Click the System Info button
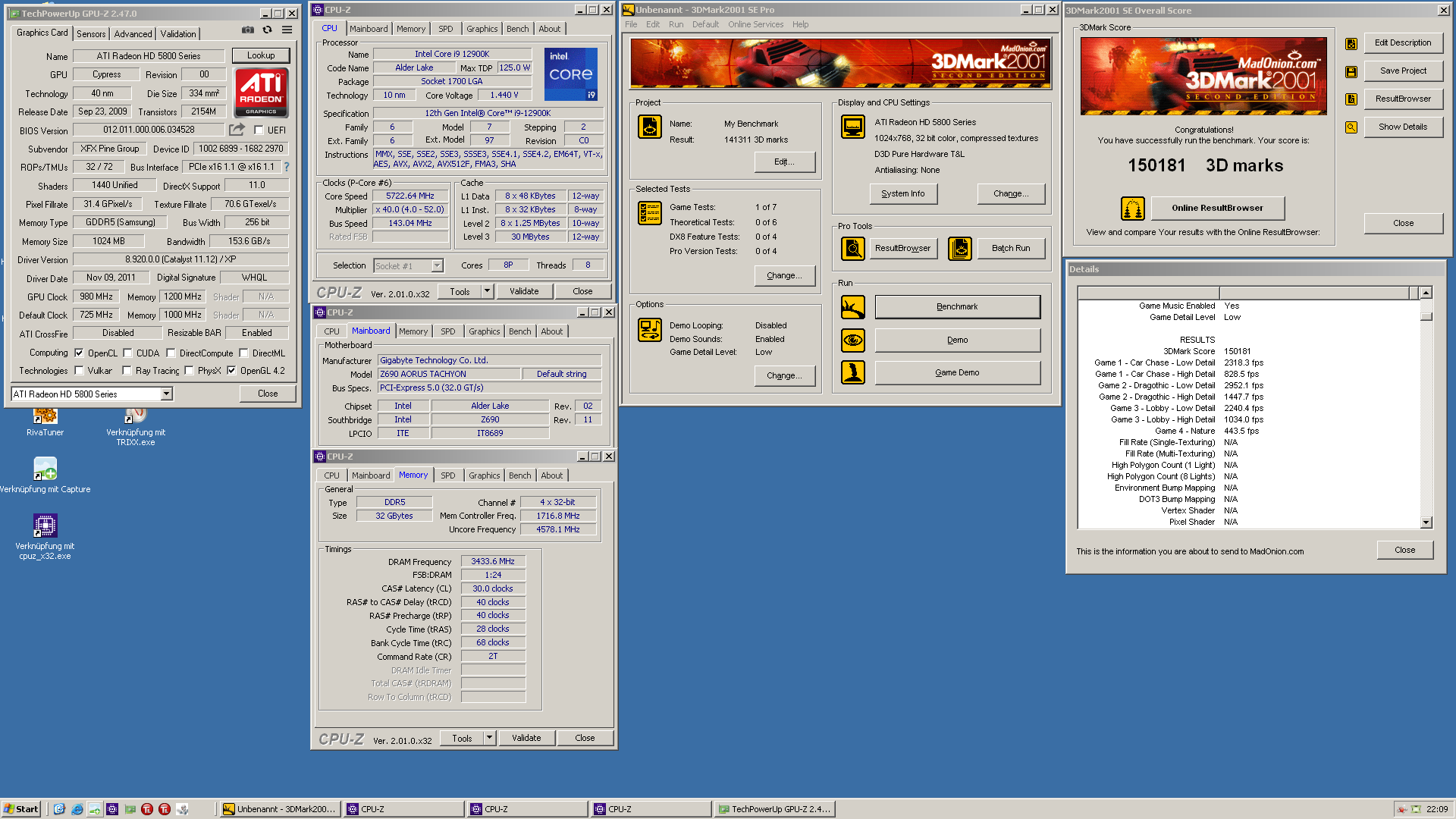 [x=902, y=193]
